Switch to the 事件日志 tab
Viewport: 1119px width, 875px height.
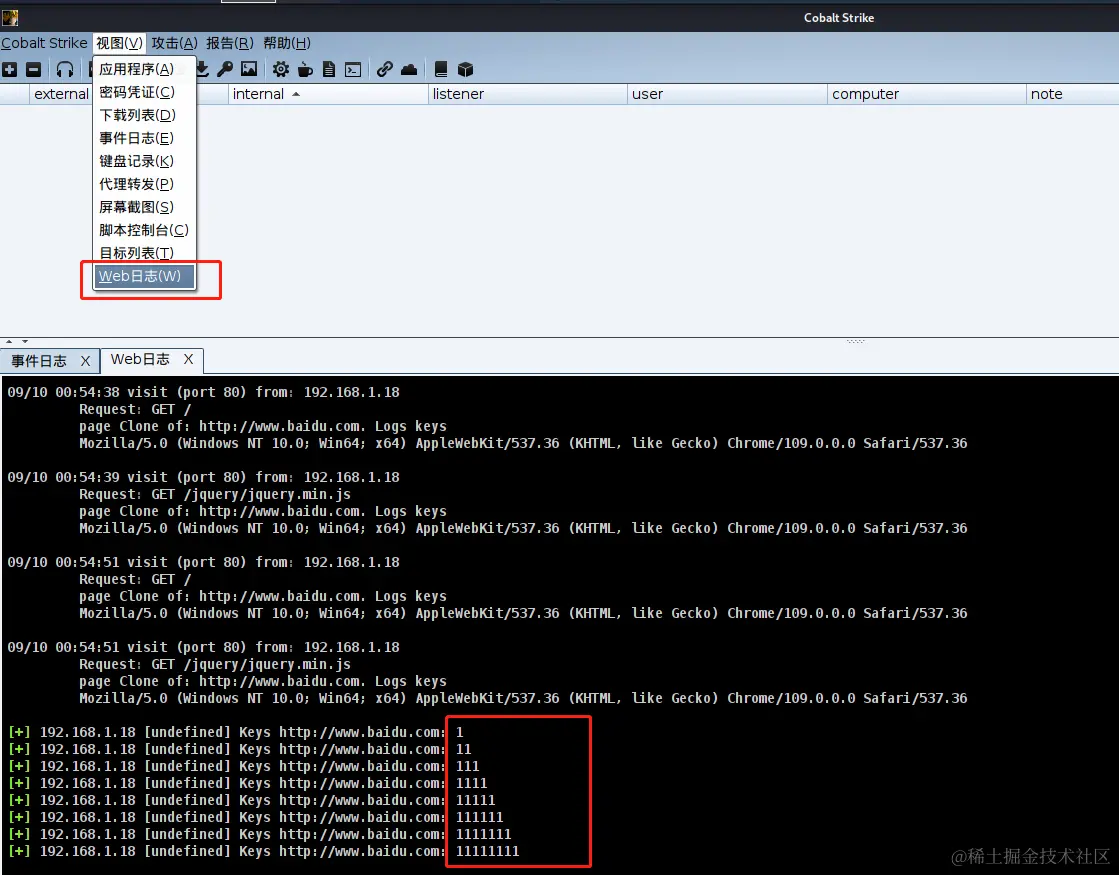coord(39,361)
